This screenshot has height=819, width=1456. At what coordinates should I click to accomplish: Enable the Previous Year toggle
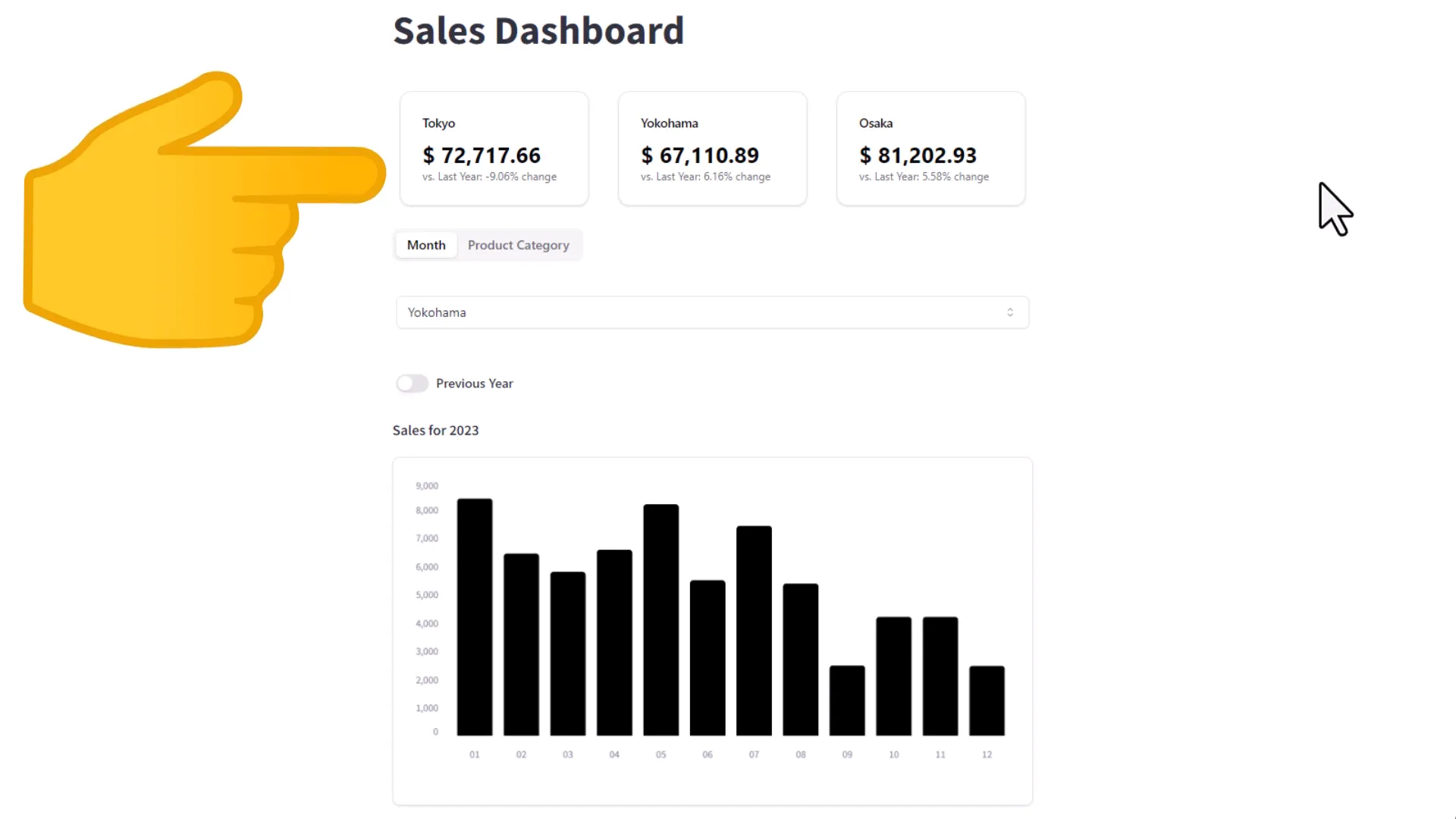click(x=412, y=383)
